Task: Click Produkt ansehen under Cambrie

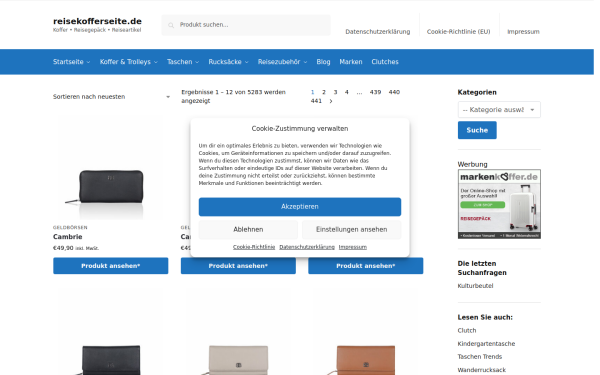Action: coord(111,266)
